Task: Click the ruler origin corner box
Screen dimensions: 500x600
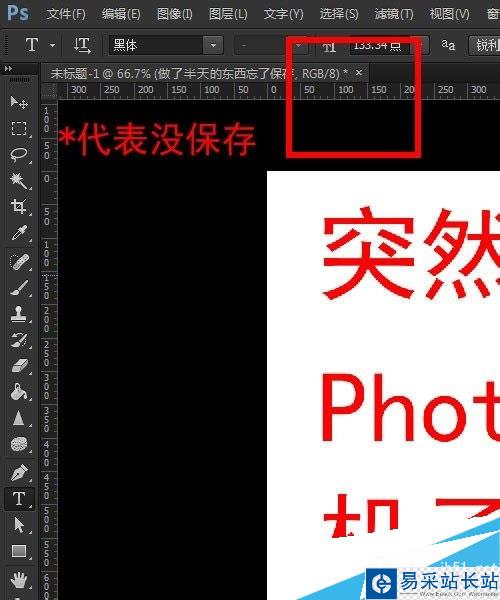Action: [49, 91]
